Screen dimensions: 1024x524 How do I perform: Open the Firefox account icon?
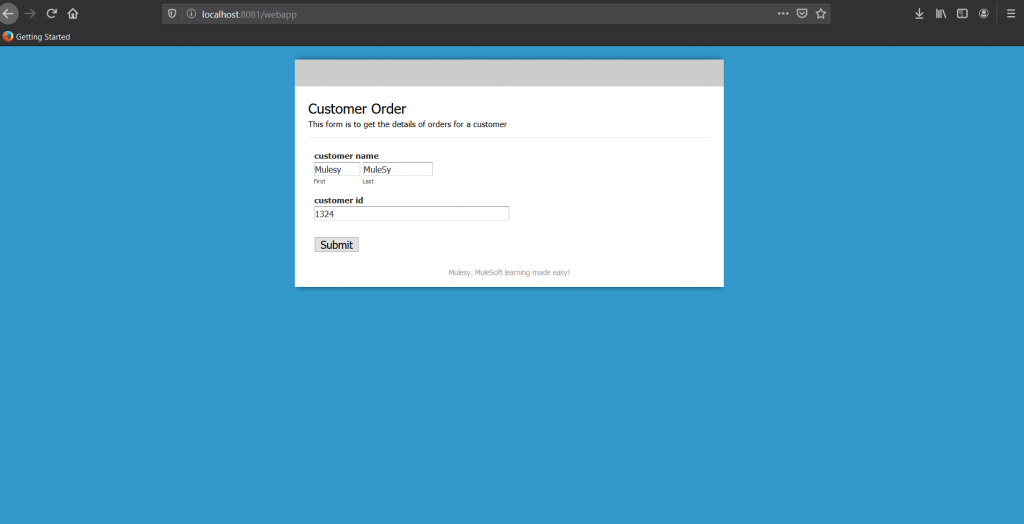click(x=984, y=14)
